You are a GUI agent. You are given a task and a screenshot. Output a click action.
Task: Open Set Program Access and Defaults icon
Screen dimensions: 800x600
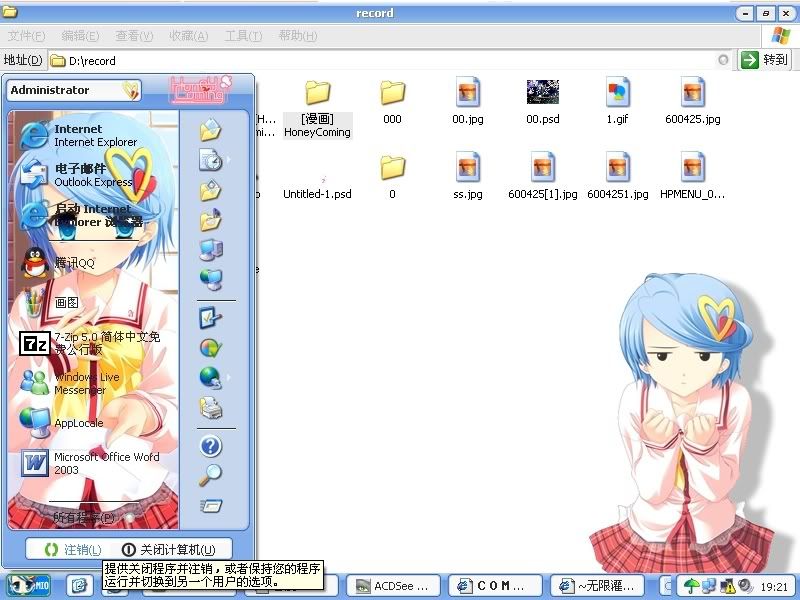tap(210, 348)
